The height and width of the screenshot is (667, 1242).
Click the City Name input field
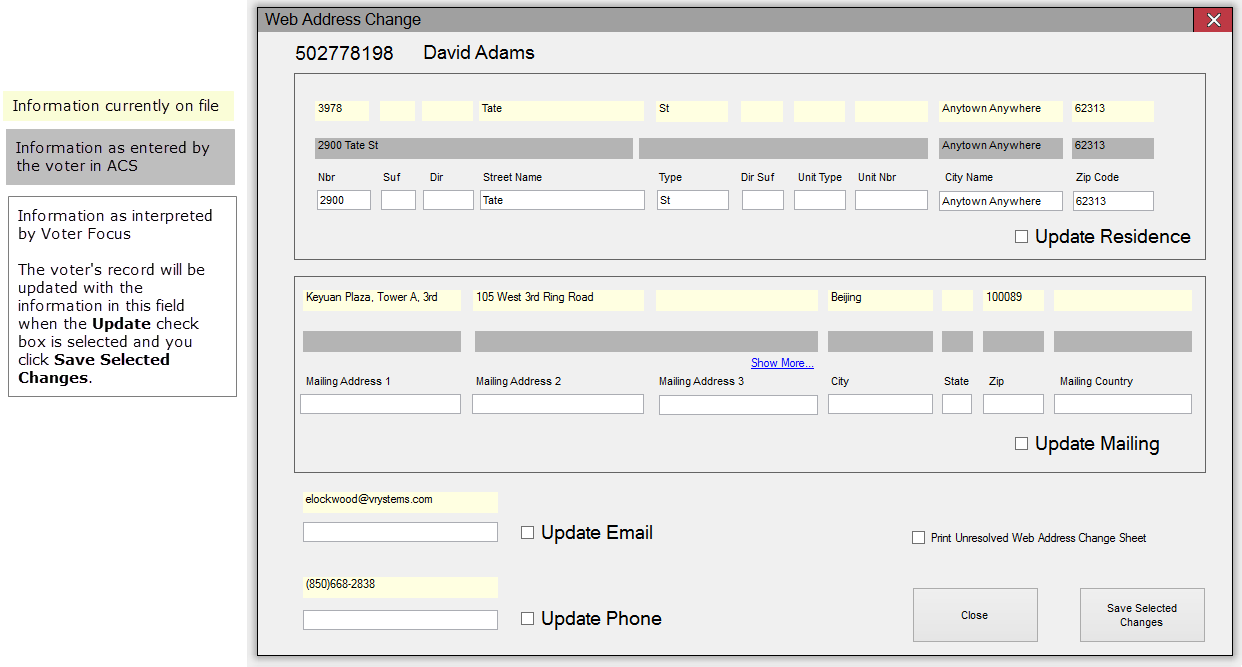[x=1000, y=201]
